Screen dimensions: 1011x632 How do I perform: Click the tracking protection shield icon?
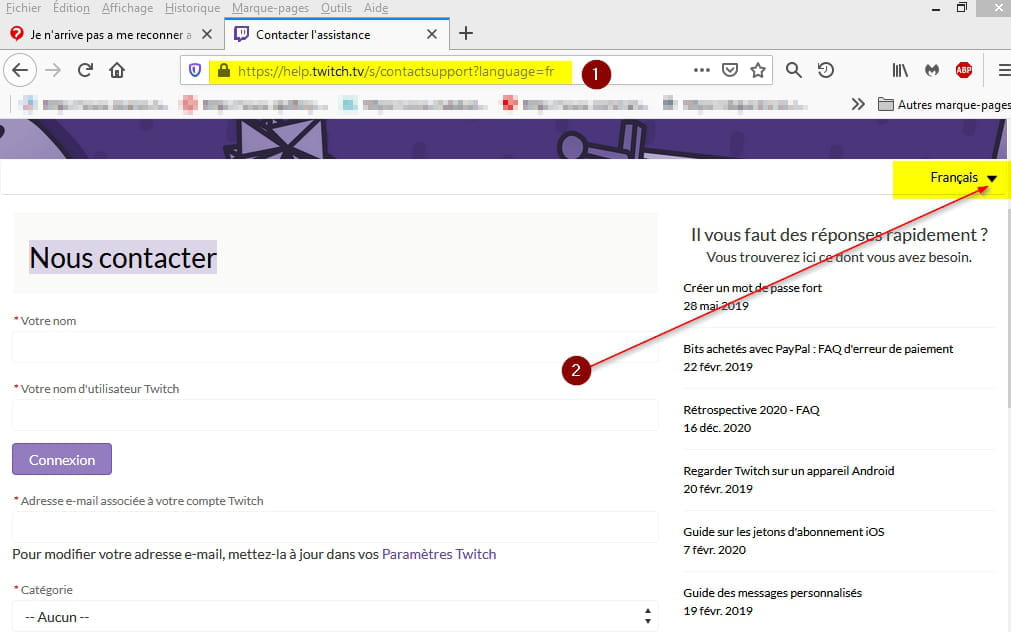click(195, 70)
